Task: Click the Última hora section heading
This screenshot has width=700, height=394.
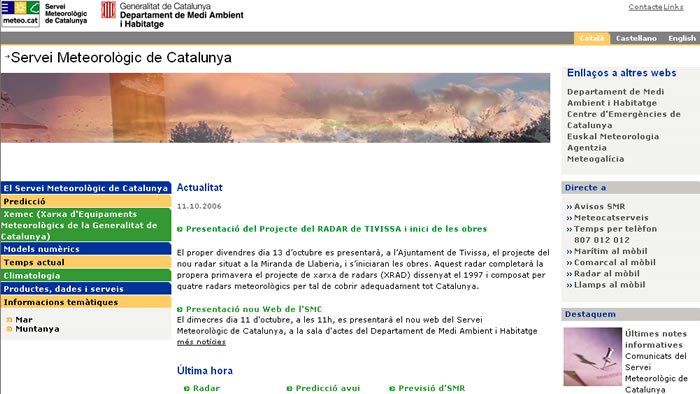Action: (204, 370)
